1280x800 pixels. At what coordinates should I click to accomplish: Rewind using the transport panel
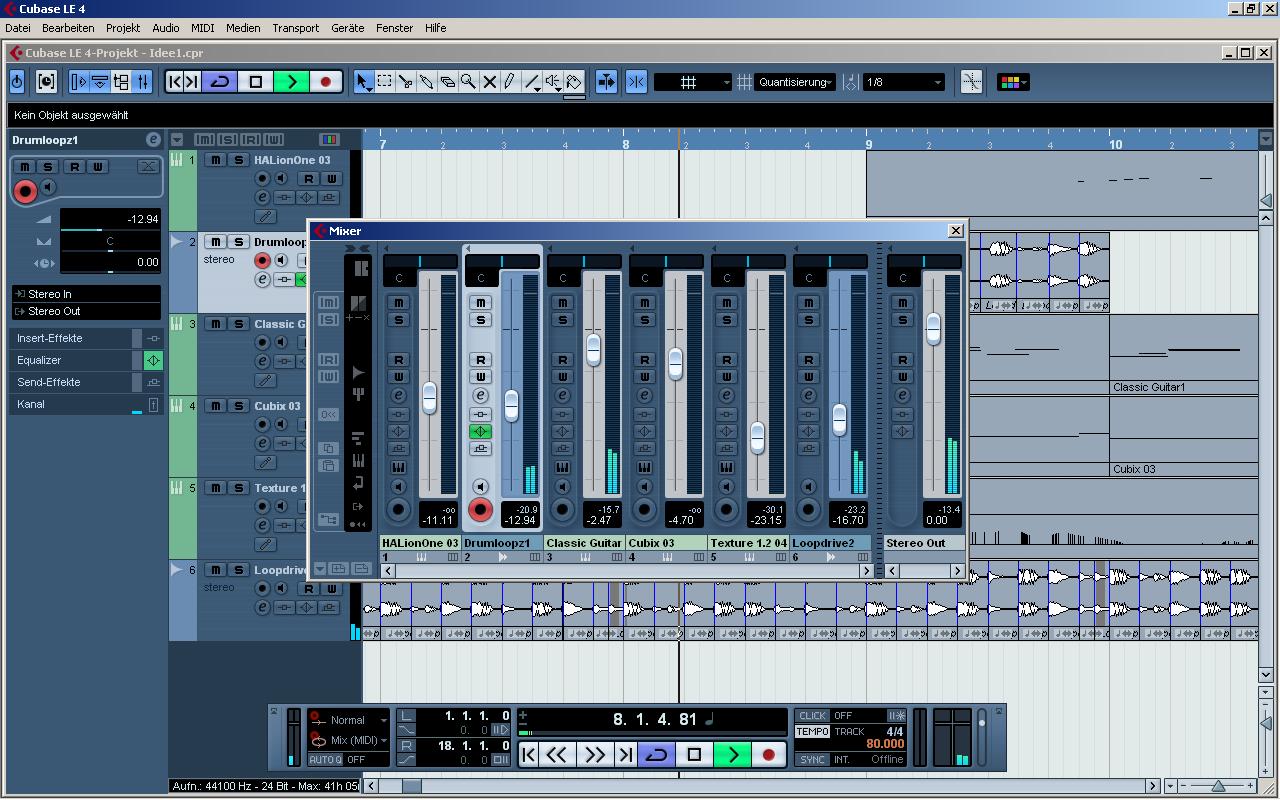[x=557, y=755]
